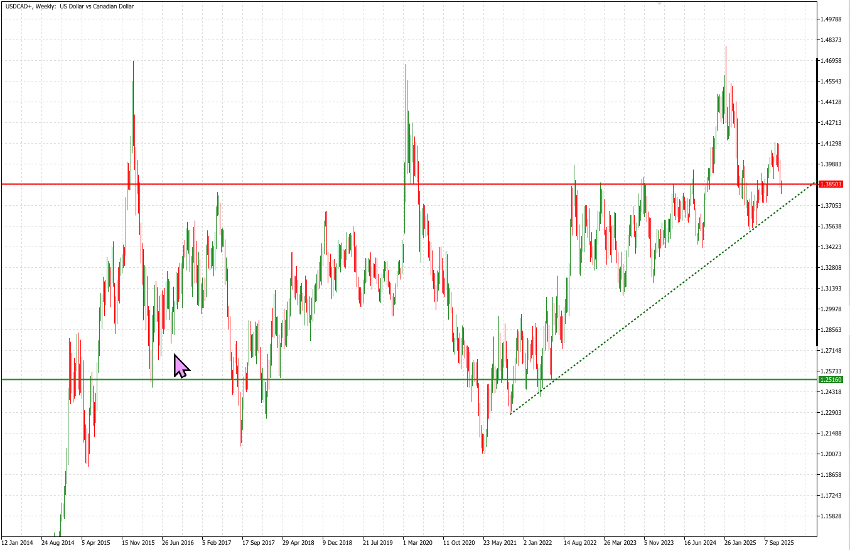Click the 16 Jun 2024 date label
The image size is (850, 550).
(700, 542)
